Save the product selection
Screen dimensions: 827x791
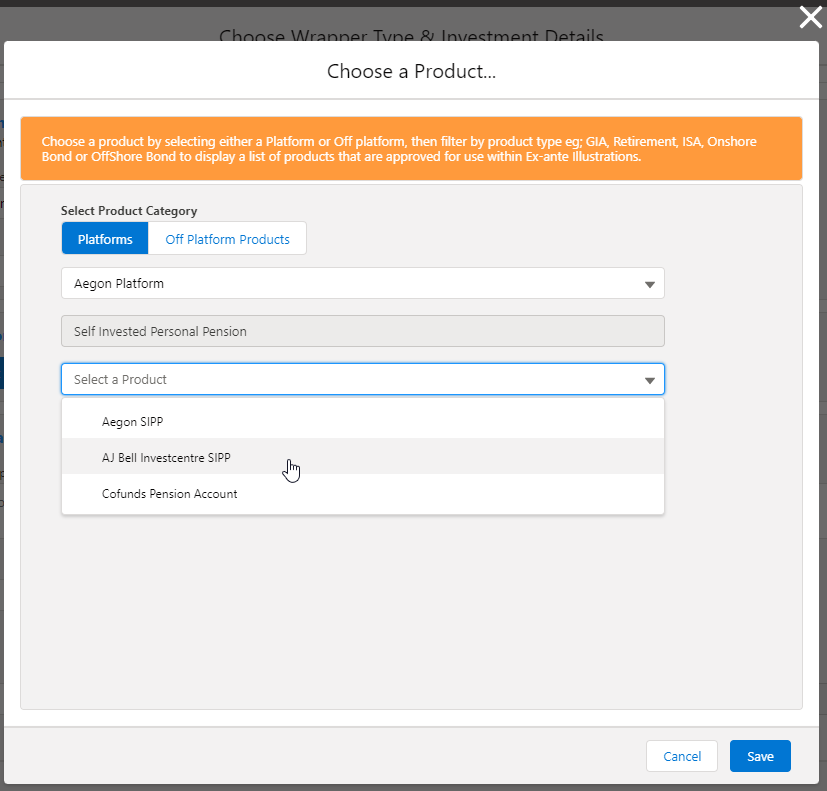point(760,756)
